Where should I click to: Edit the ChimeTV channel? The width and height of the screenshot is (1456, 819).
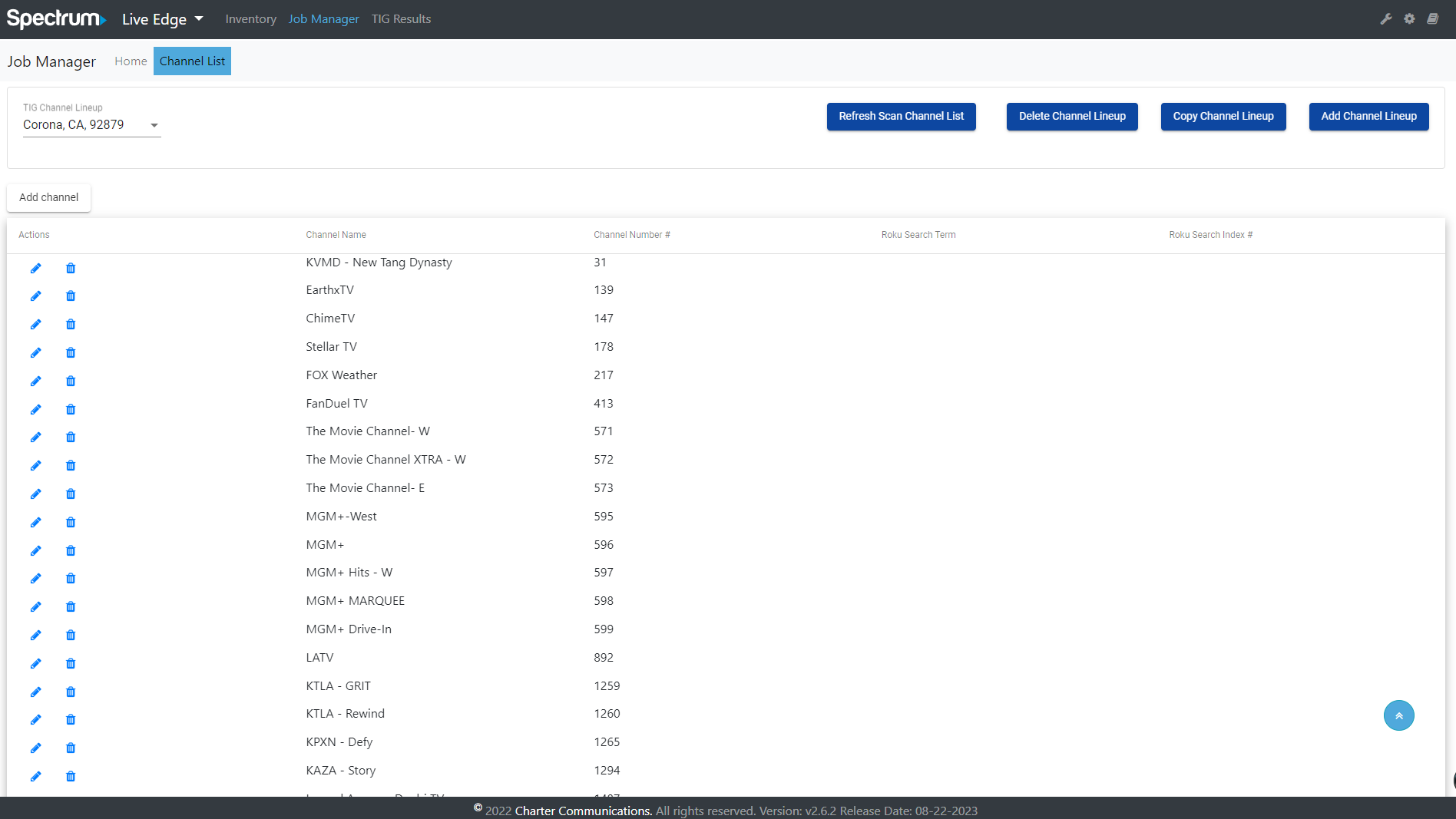[36, 325]
